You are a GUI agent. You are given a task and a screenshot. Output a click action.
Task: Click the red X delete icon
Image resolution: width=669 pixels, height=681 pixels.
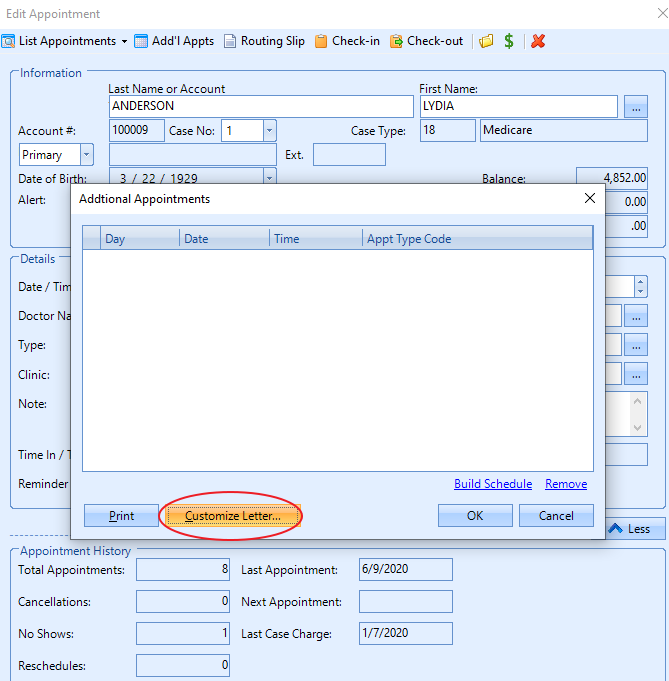[538, 41]
